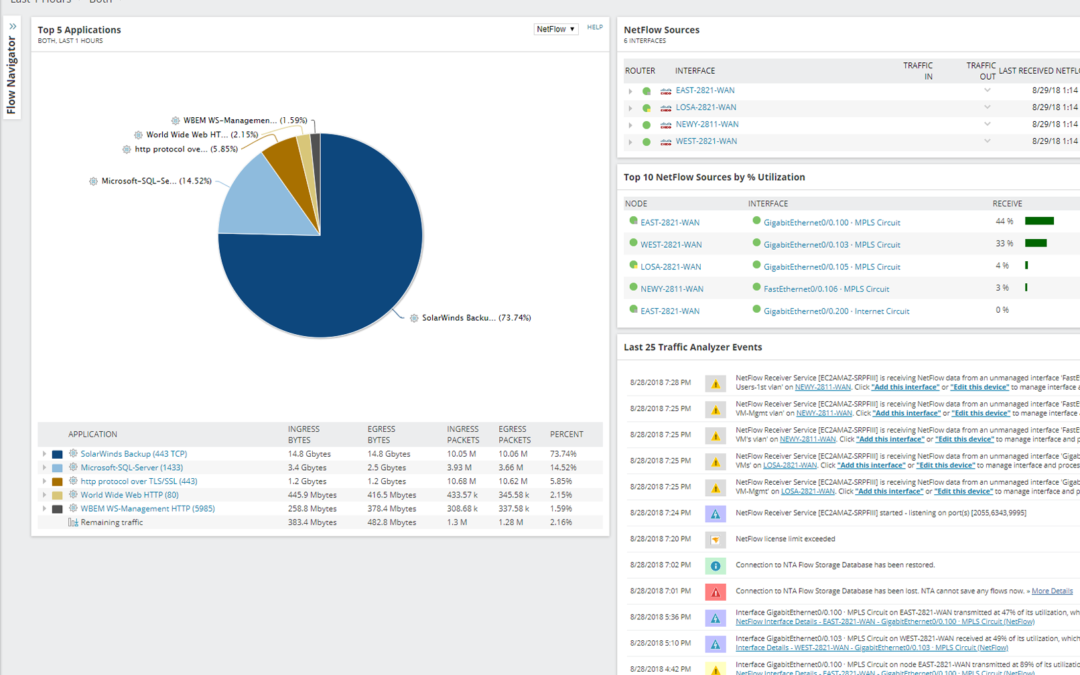Click the router vendor icon beside EAST-2821-WAN in NetFlow Sources

click(x=665, y=91)
